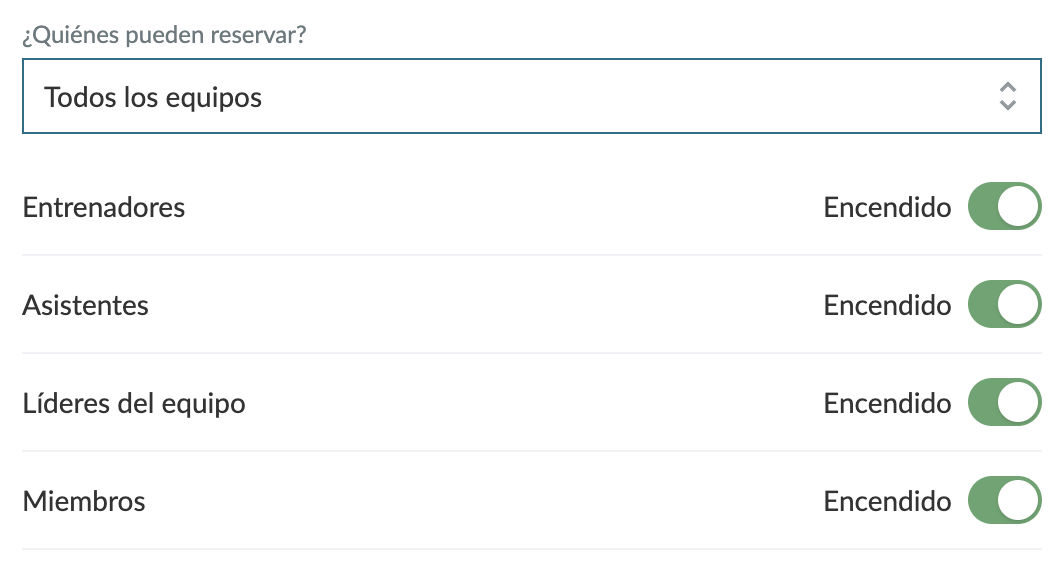1060x566 pixels.
Task: Click the Miembros row label
Action: tap(84, 502)
